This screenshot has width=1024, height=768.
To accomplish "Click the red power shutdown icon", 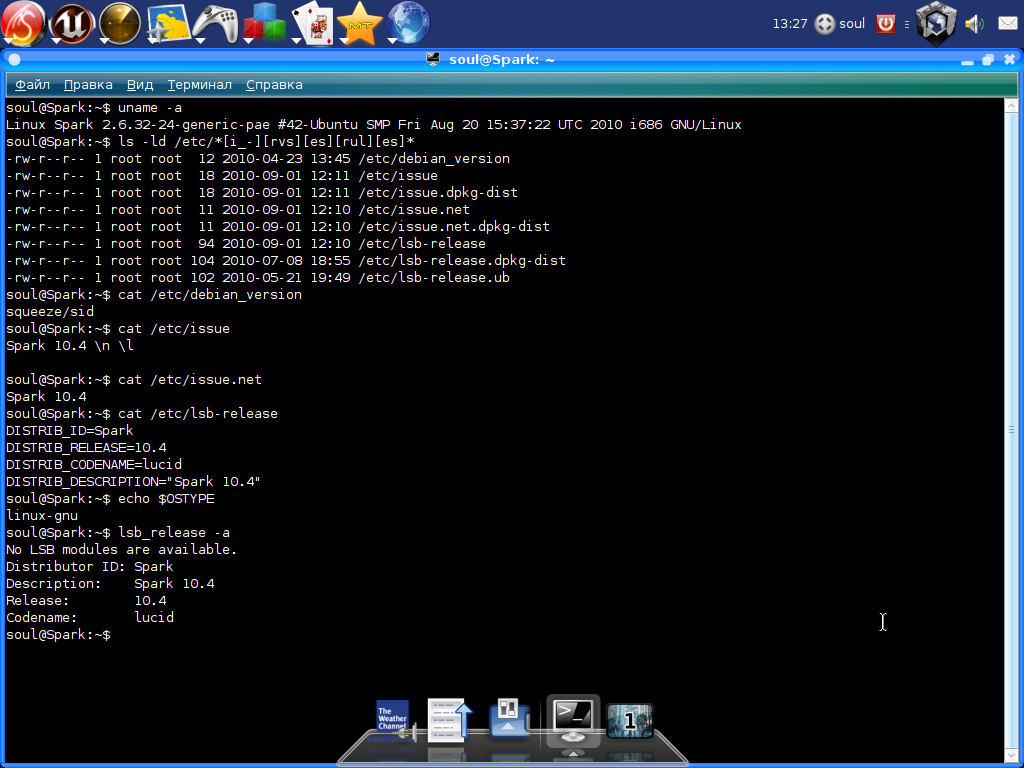I will pyautogui.click(x=886, y=24).
